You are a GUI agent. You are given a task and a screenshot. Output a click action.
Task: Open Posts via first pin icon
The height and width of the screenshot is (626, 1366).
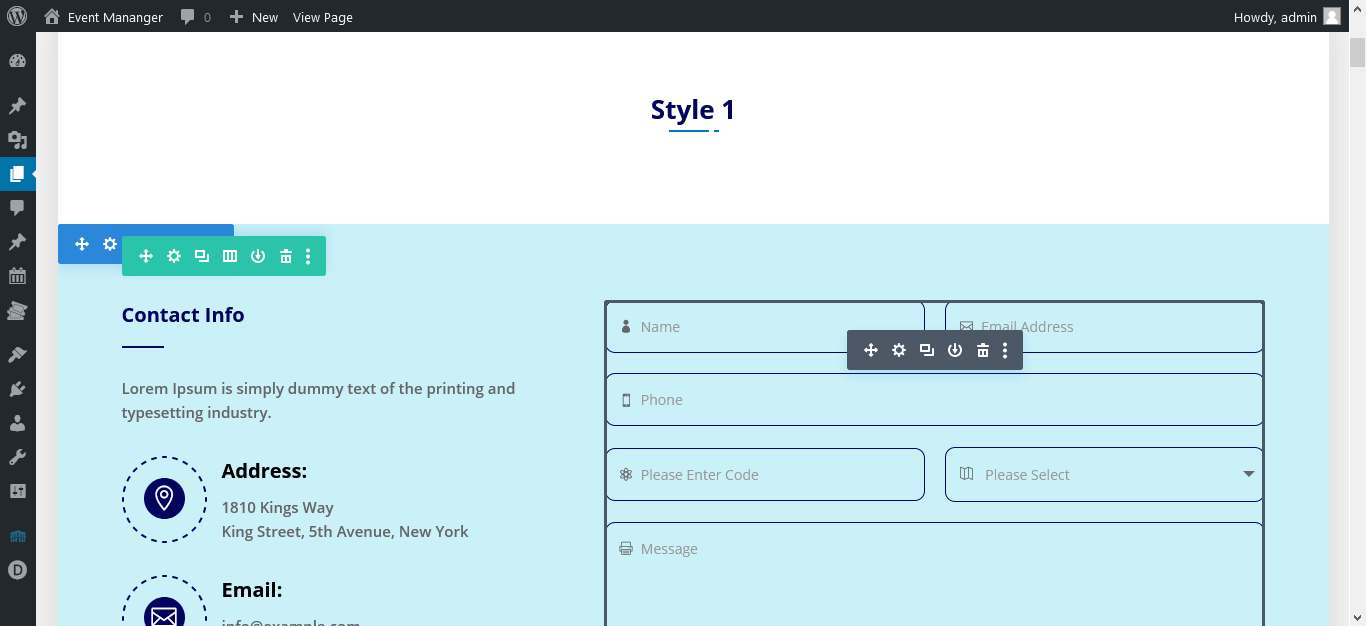coord(17,106)
